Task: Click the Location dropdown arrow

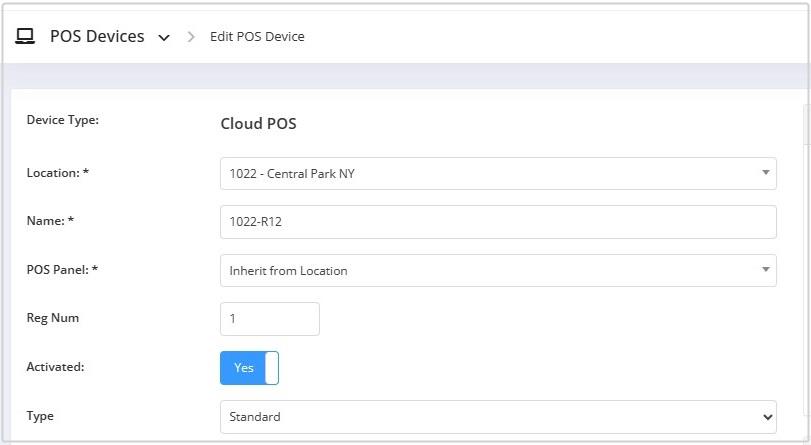Action: [x=765, y=173]
